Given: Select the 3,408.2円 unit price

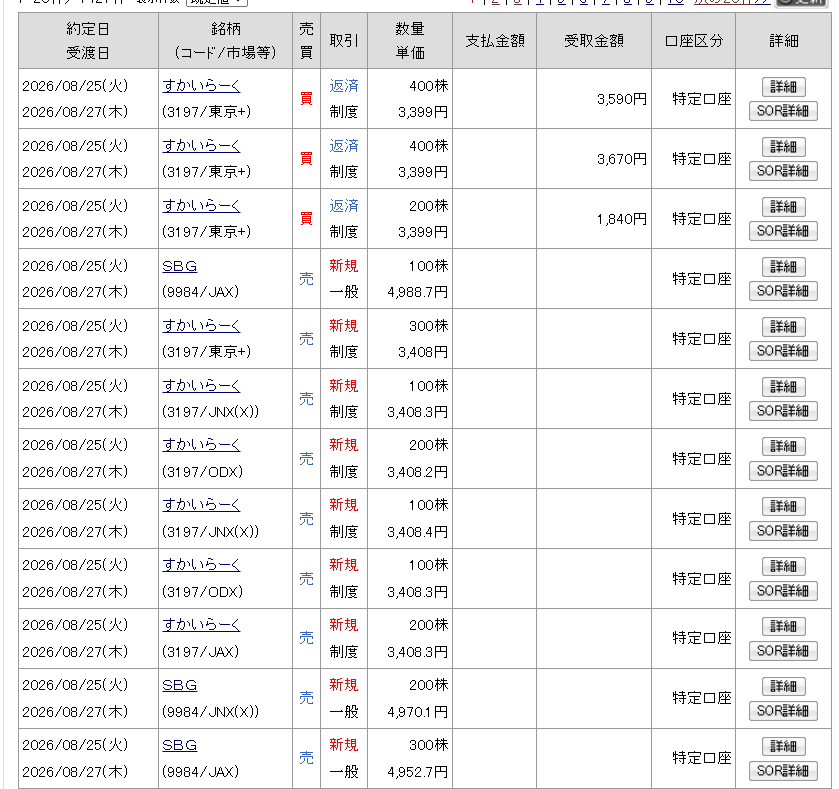Looking at the screenshot, I should click(417, 472).
